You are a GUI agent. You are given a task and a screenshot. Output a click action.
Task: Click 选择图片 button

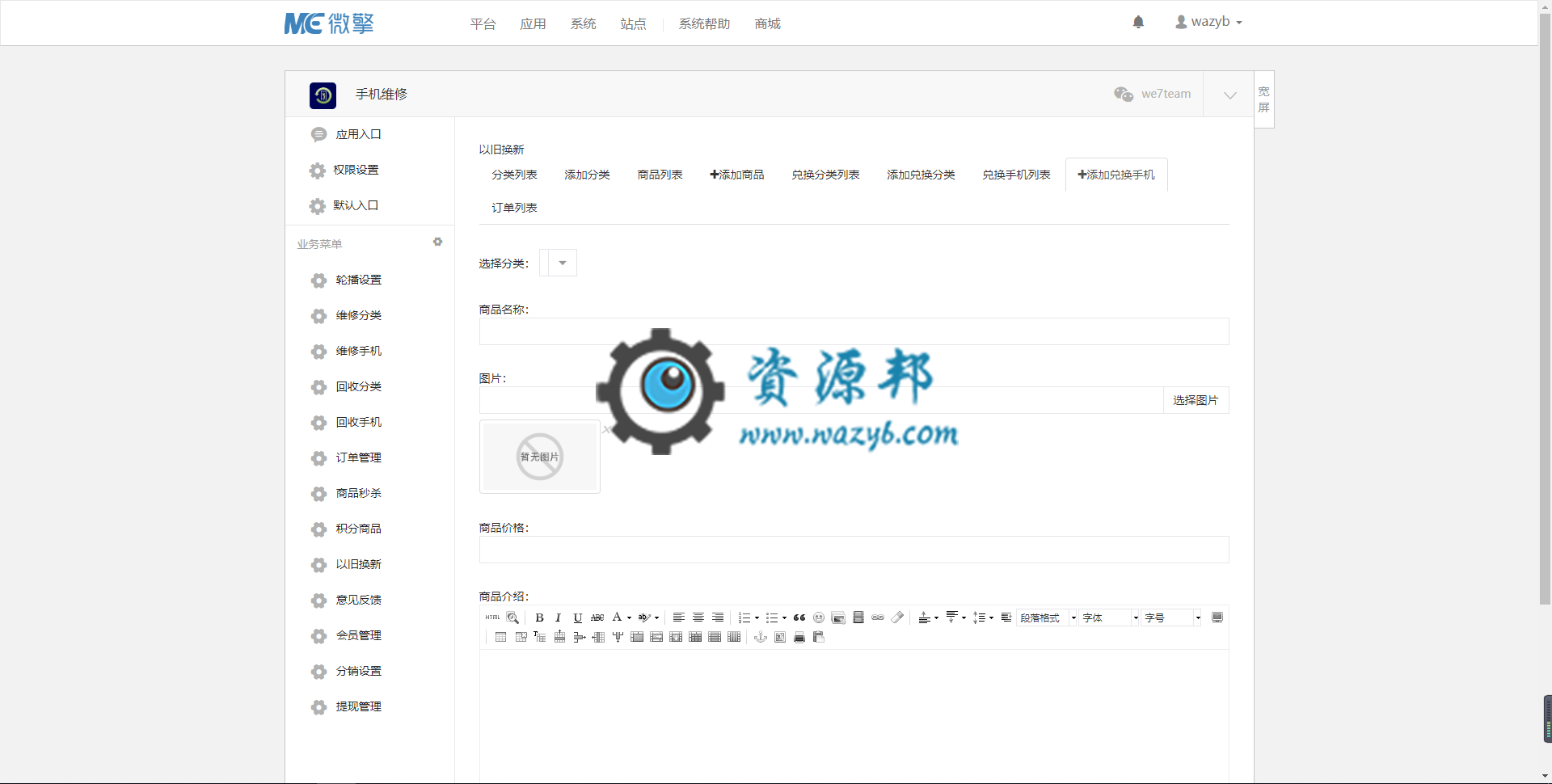[x=1196, y=400]
